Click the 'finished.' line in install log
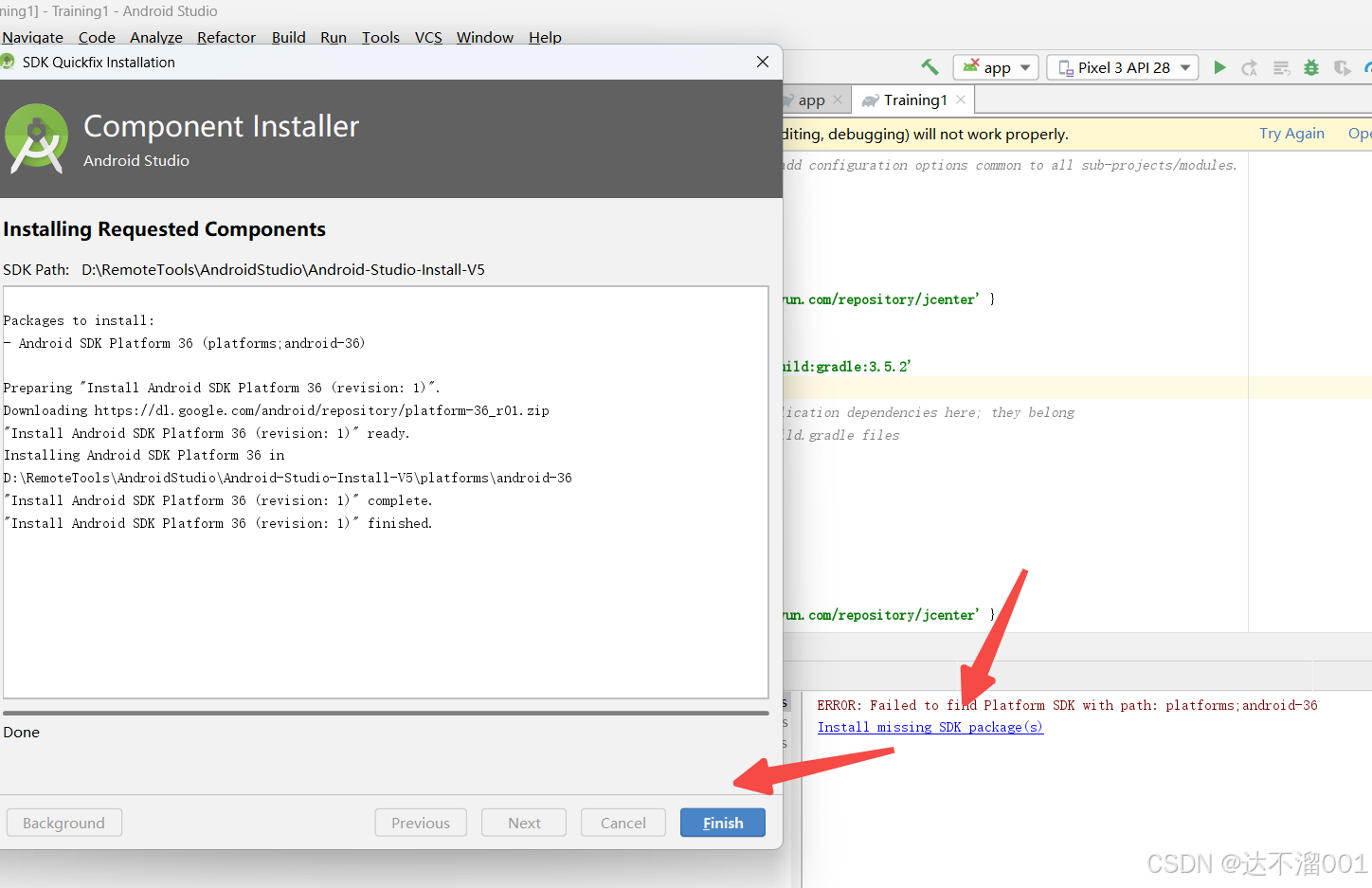Viewport: 1372px width, 888px height. pyautogui.click(x=218, y=523)
